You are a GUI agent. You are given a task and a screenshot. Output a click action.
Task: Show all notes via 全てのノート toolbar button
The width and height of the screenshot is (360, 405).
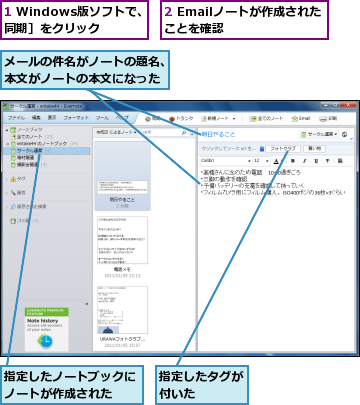pyautogui.click(x=267, y=119)
